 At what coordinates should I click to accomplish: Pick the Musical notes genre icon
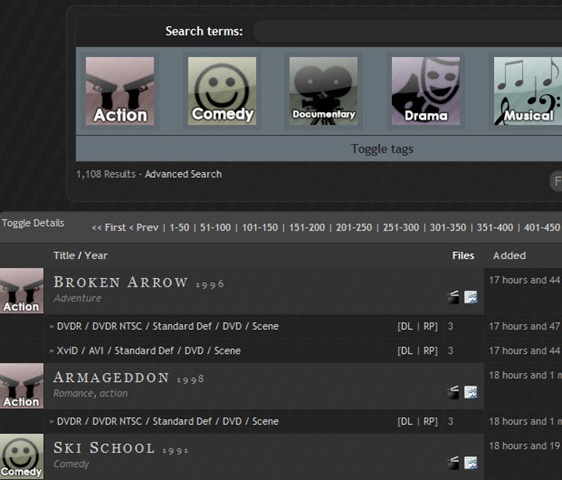528,91
